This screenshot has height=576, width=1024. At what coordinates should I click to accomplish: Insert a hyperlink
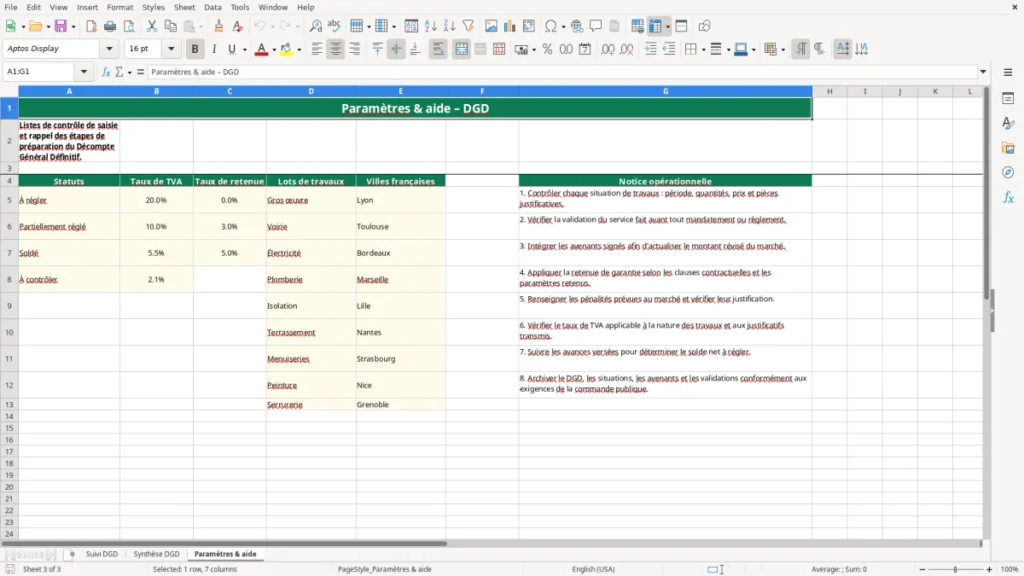coord(577,26)
